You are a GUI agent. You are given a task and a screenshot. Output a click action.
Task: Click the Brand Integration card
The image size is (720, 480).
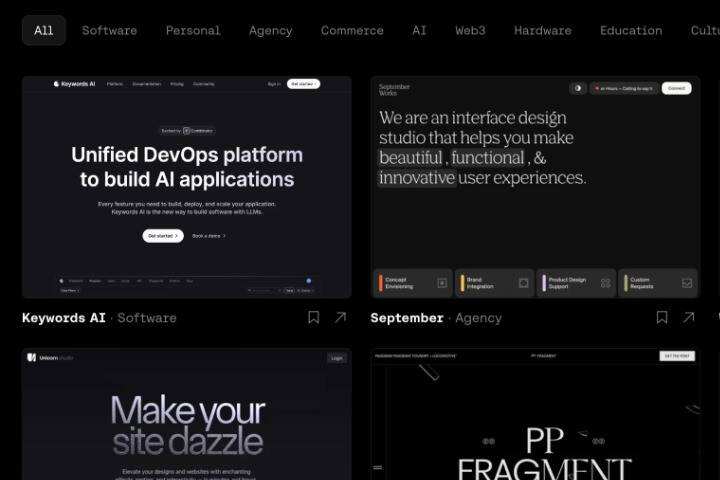495,283
